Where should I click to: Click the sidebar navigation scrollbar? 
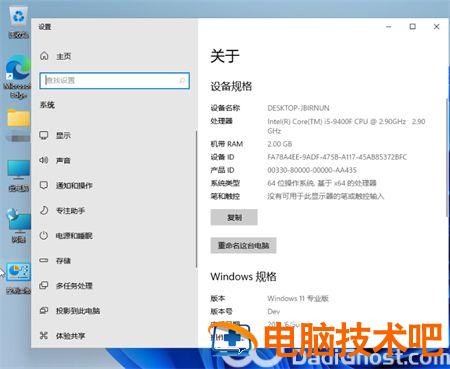[x=196, y=199]
